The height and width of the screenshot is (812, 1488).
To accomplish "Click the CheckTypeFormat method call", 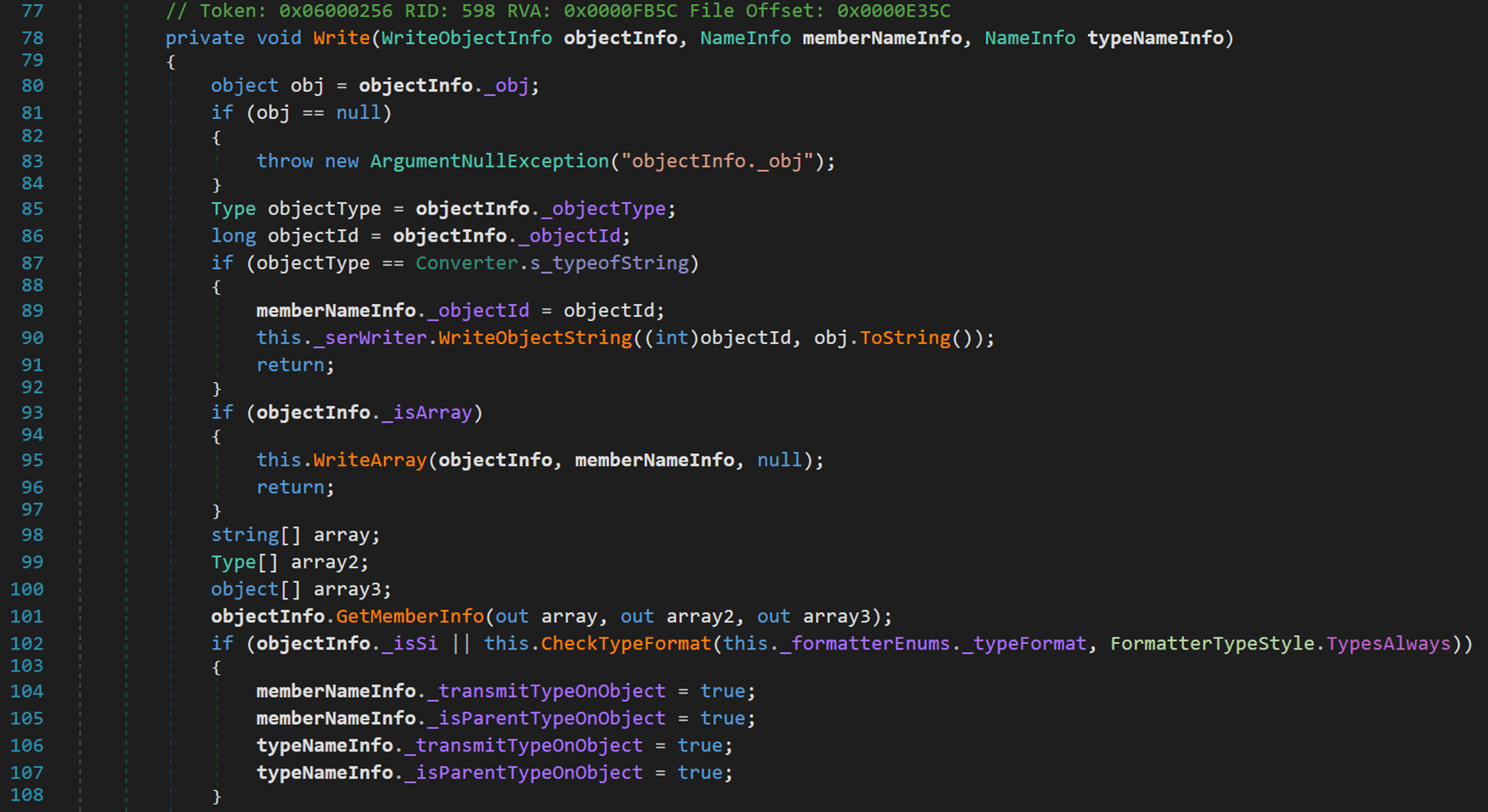I will coord(626,644).
